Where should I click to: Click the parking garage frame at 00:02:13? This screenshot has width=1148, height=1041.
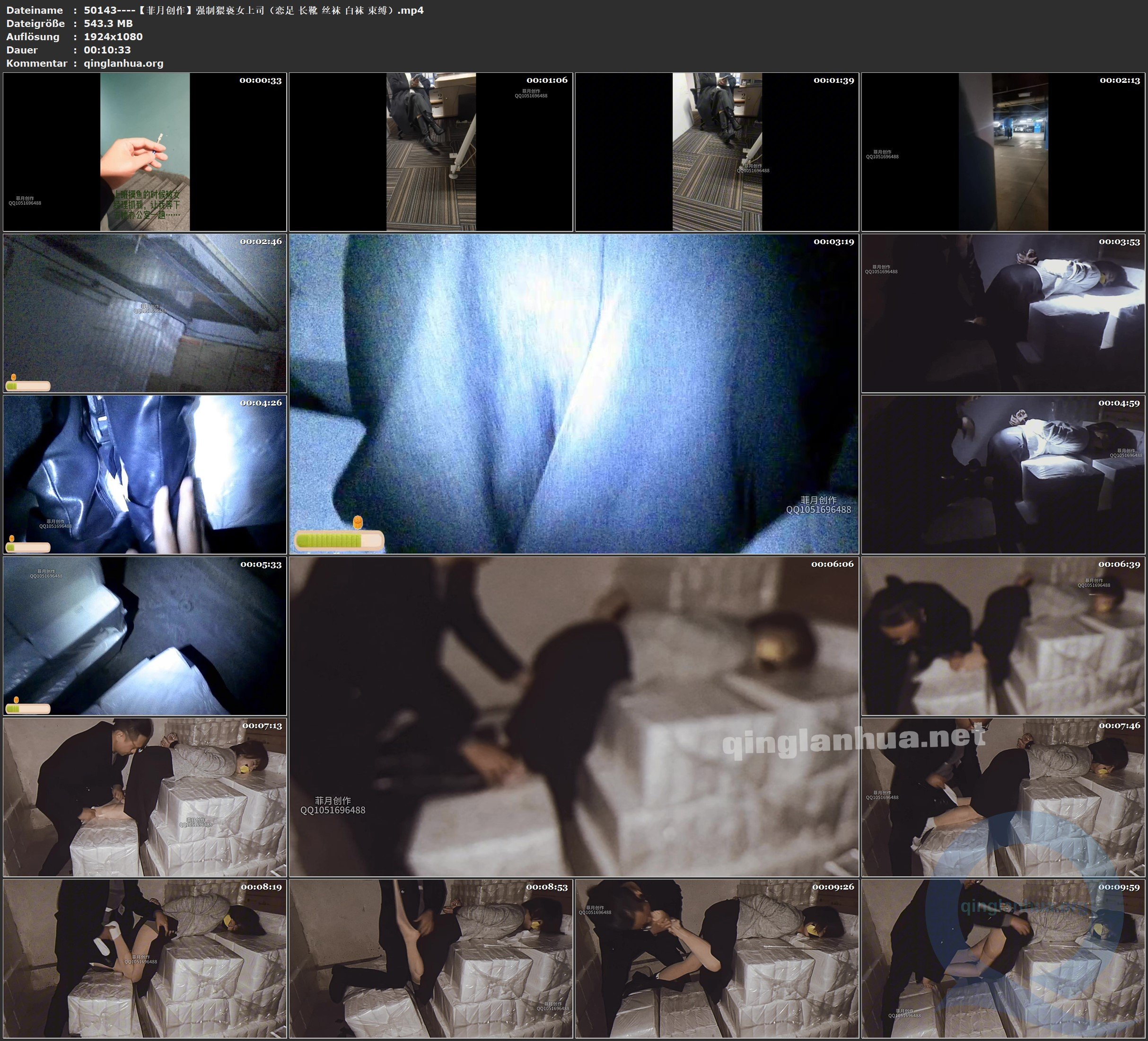pos(1003,151)
